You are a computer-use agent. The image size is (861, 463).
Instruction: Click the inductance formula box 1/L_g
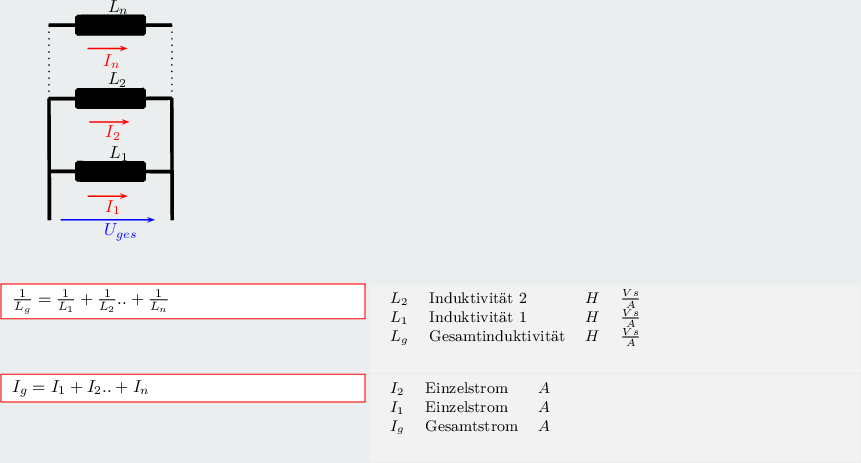pos(183,301)
